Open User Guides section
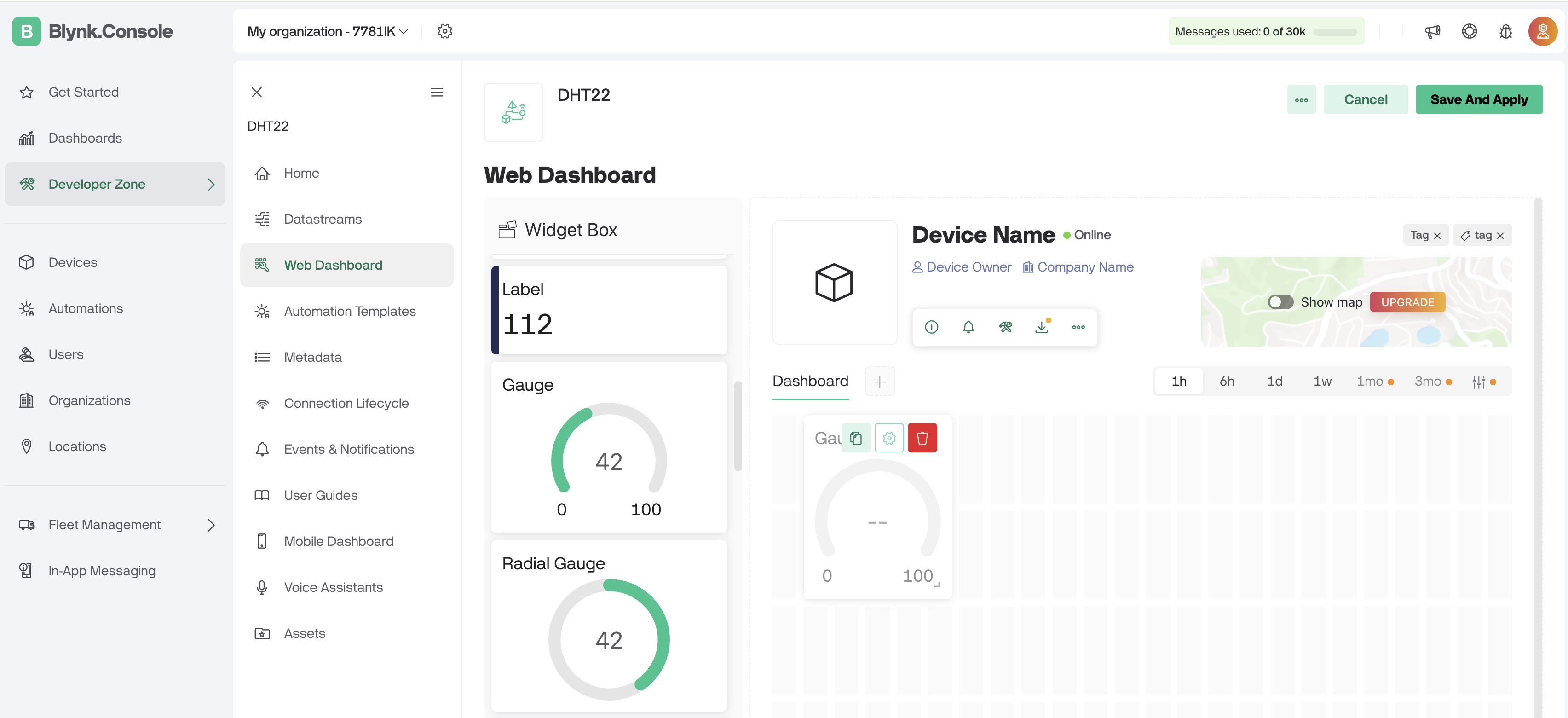 [347, 495]
